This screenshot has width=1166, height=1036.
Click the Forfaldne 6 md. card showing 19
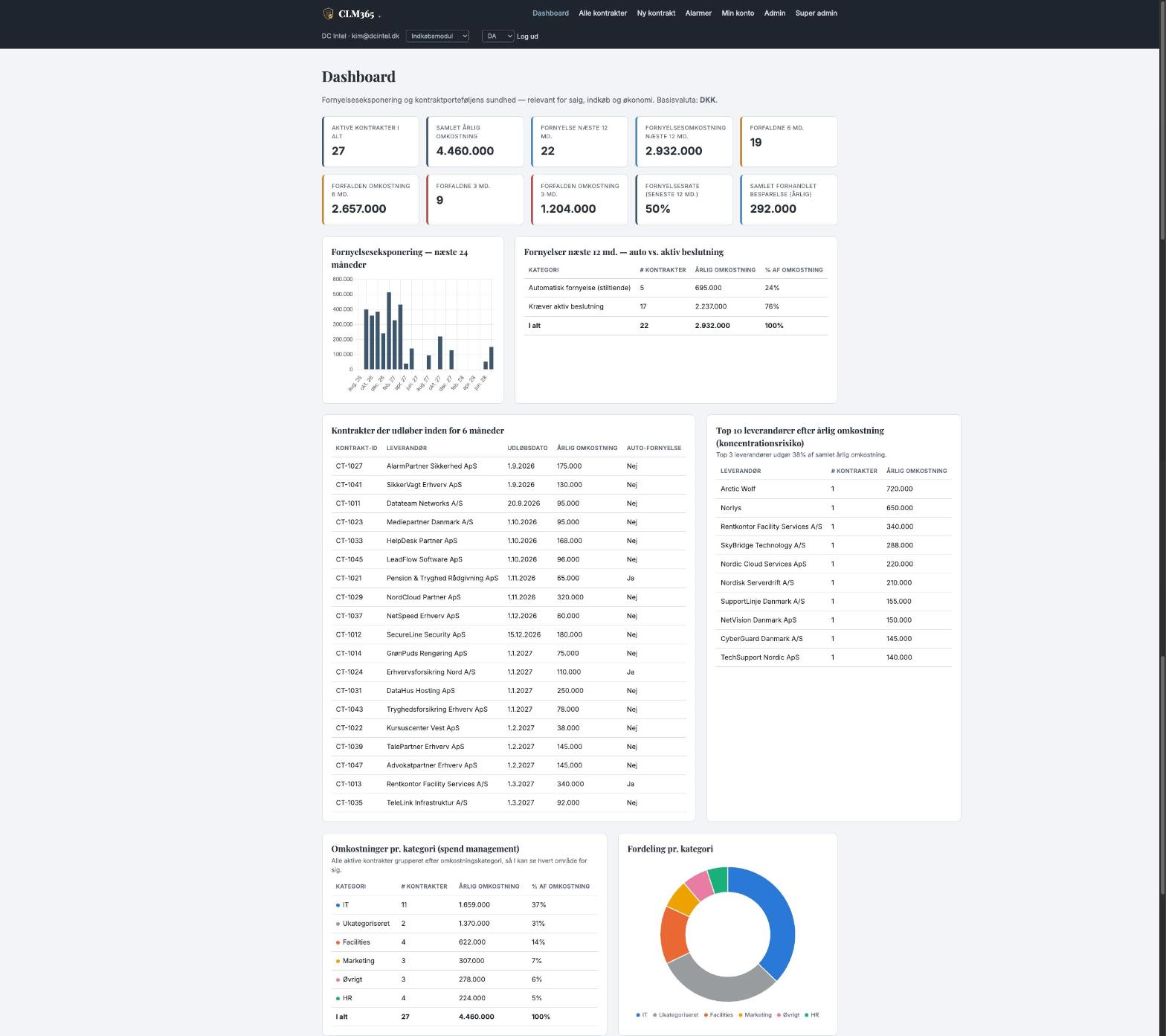tap(789, 141)
